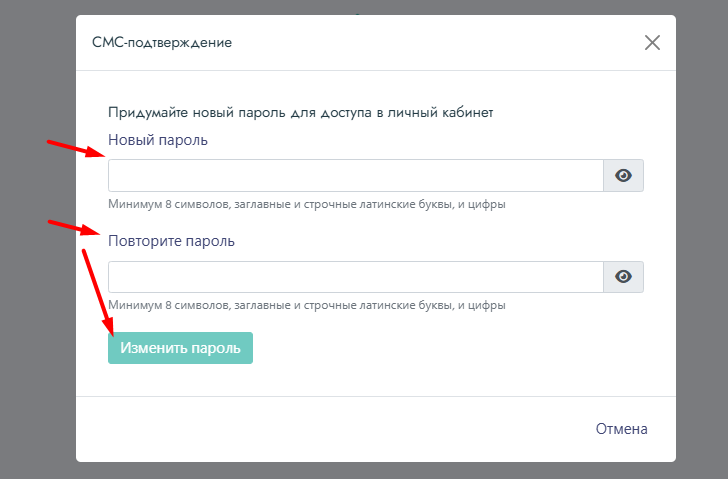Click red arrow pointing at Новый пароль label
The height and width of the screenshot is (479, 728).
click(78, 149)
